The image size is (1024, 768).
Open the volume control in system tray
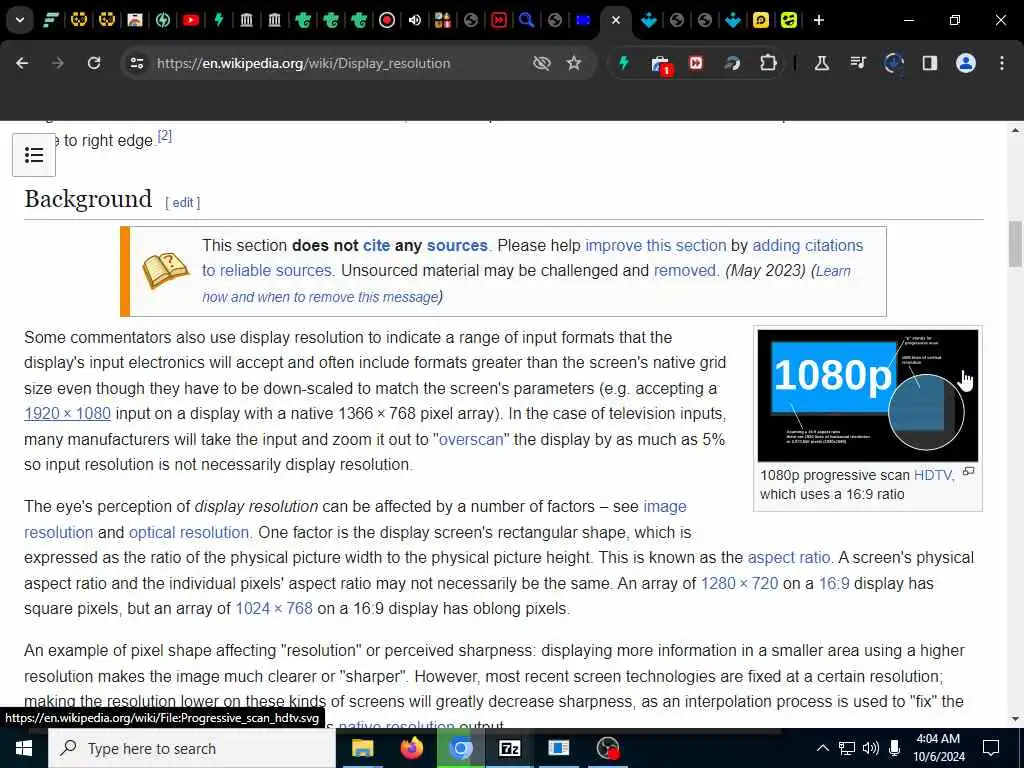click(x=871, y=748)
